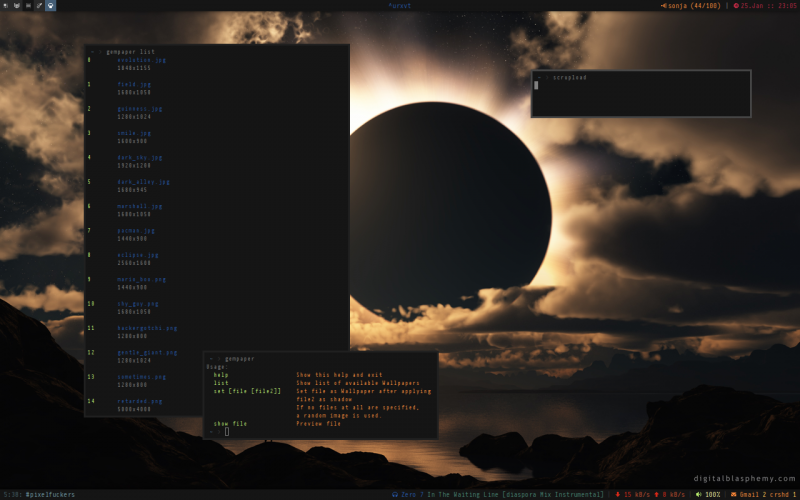Click the crshd 1 mail counter
The height and width of the screenshot is (500, 800).
pyautogui.click(x=783, y=494)
